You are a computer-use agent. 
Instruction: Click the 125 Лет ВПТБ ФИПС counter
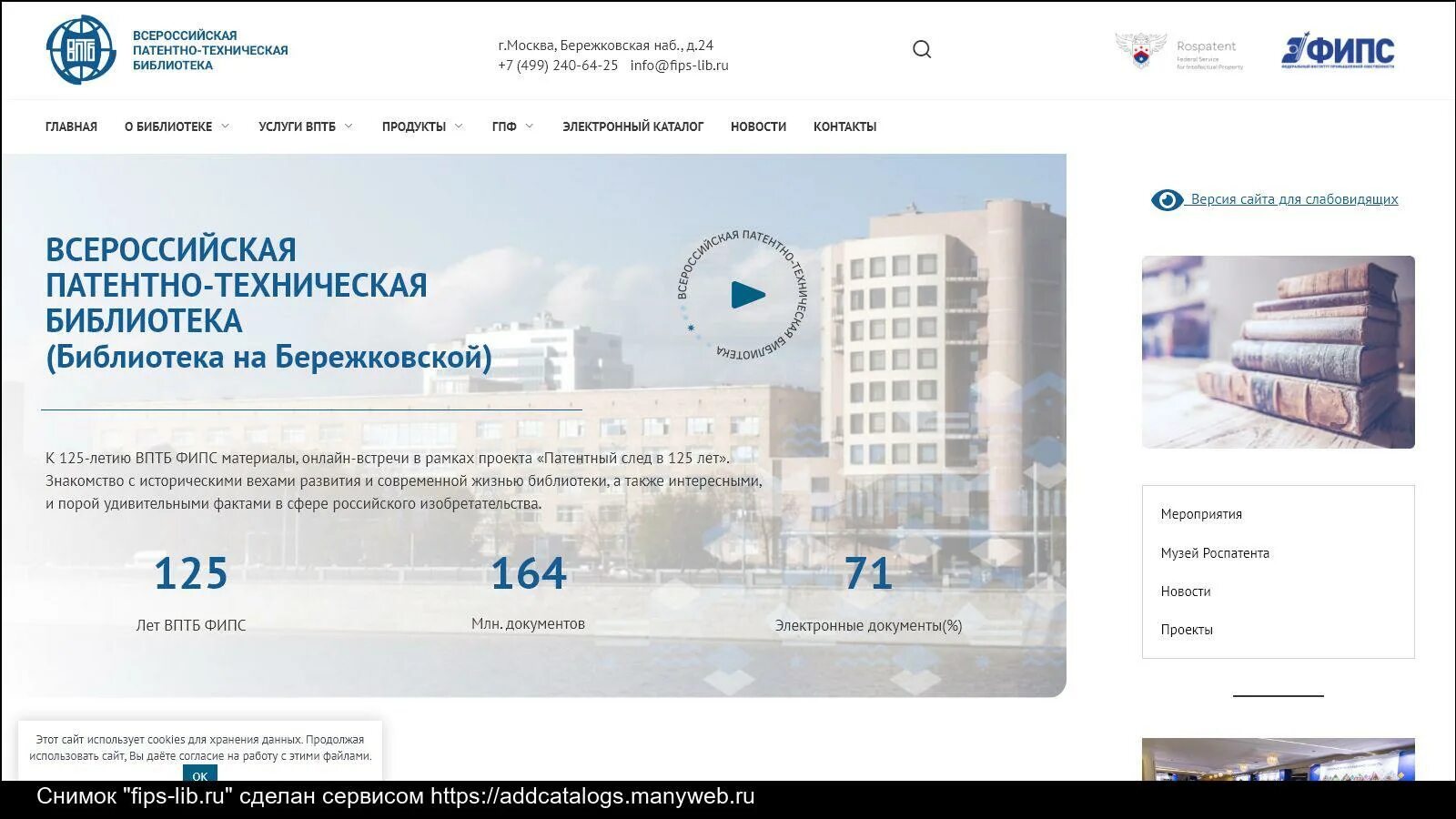(x=191, y=592)
